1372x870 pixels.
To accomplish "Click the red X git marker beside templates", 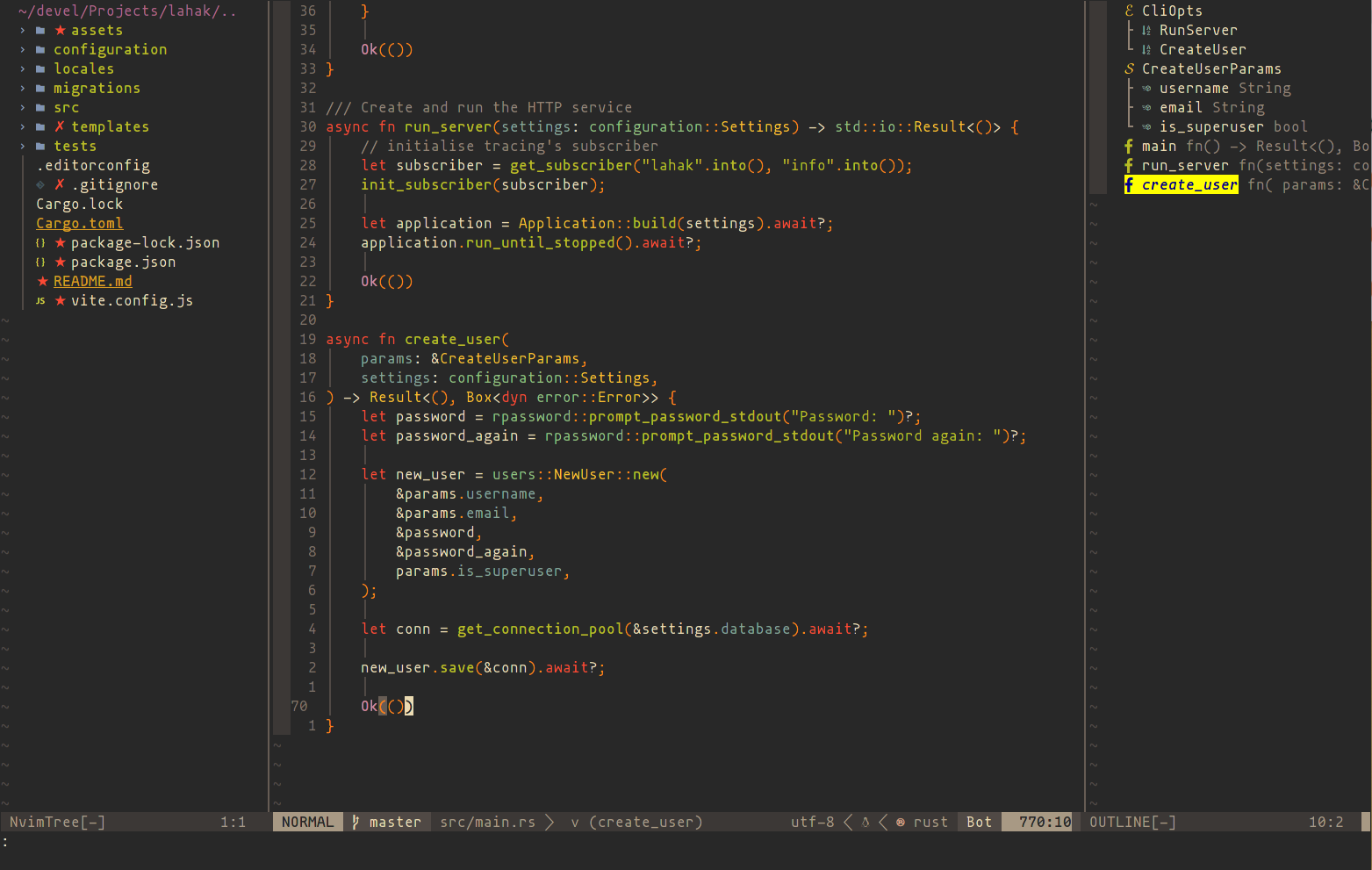I will (x=60, y=127).
